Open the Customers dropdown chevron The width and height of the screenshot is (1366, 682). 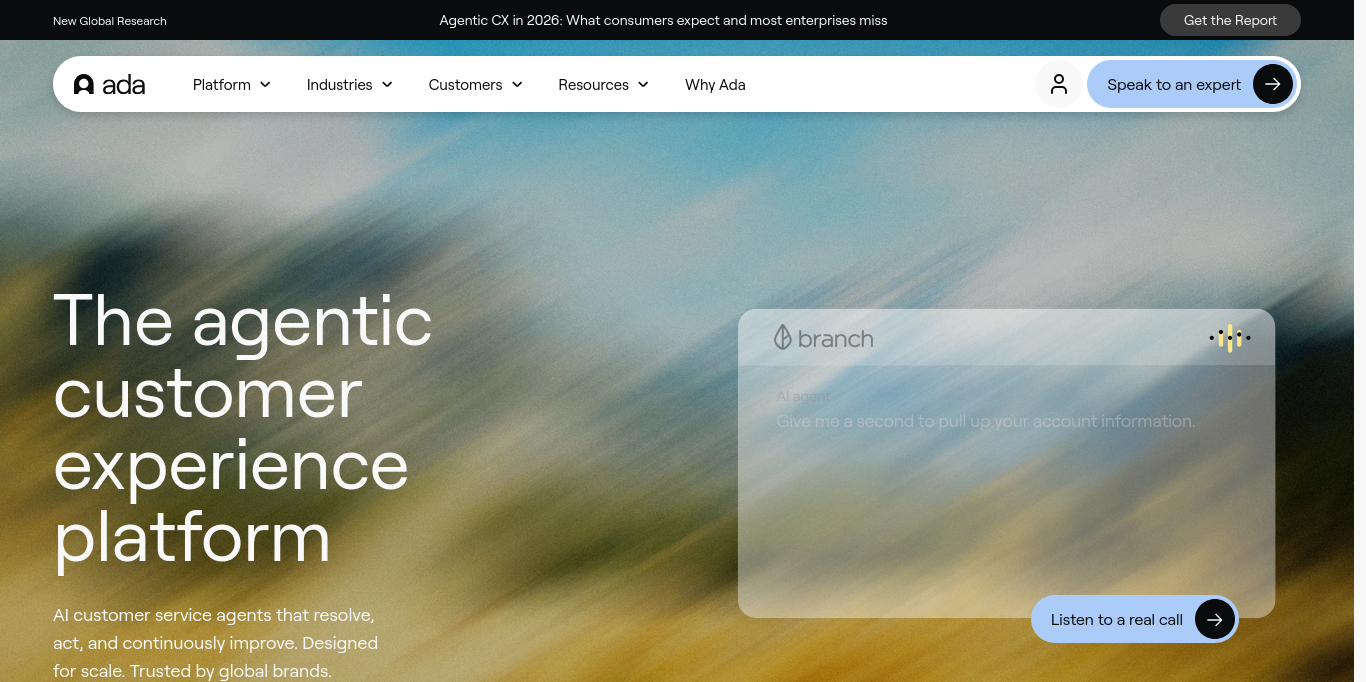(x=517, y=85)
